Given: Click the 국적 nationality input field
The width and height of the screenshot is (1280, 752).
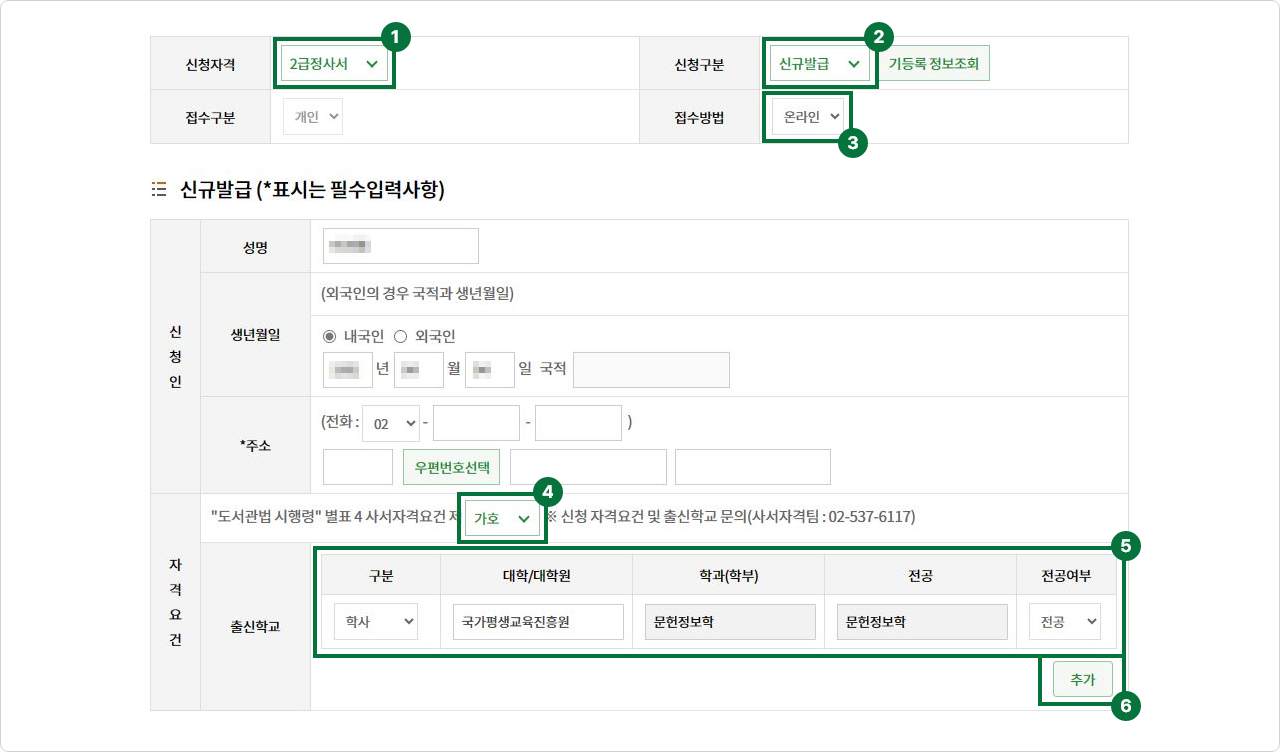Looking at the screenshot, I should (651, 369).
